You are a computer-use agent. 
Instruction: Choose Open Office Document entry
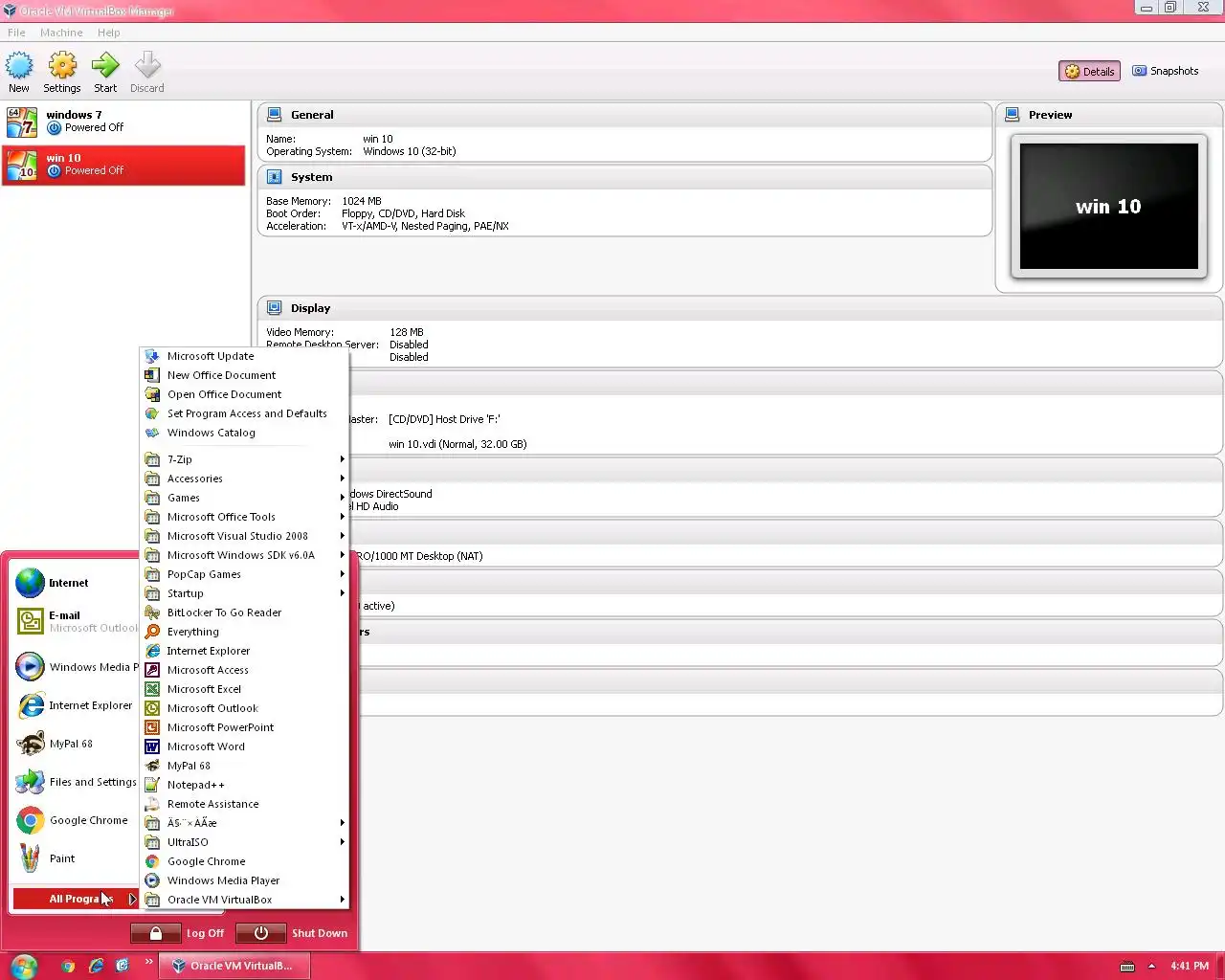244,394
